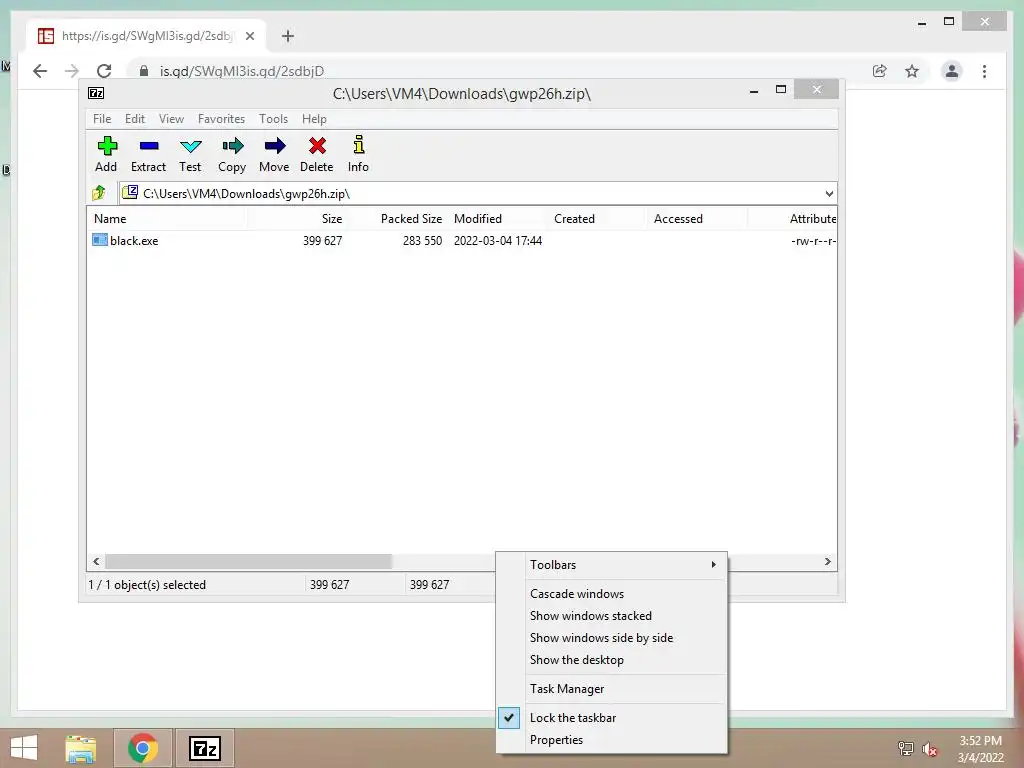The image size is (1024, 768).
Task: Sort by Packed Size column header
Action: coord(396,219)
